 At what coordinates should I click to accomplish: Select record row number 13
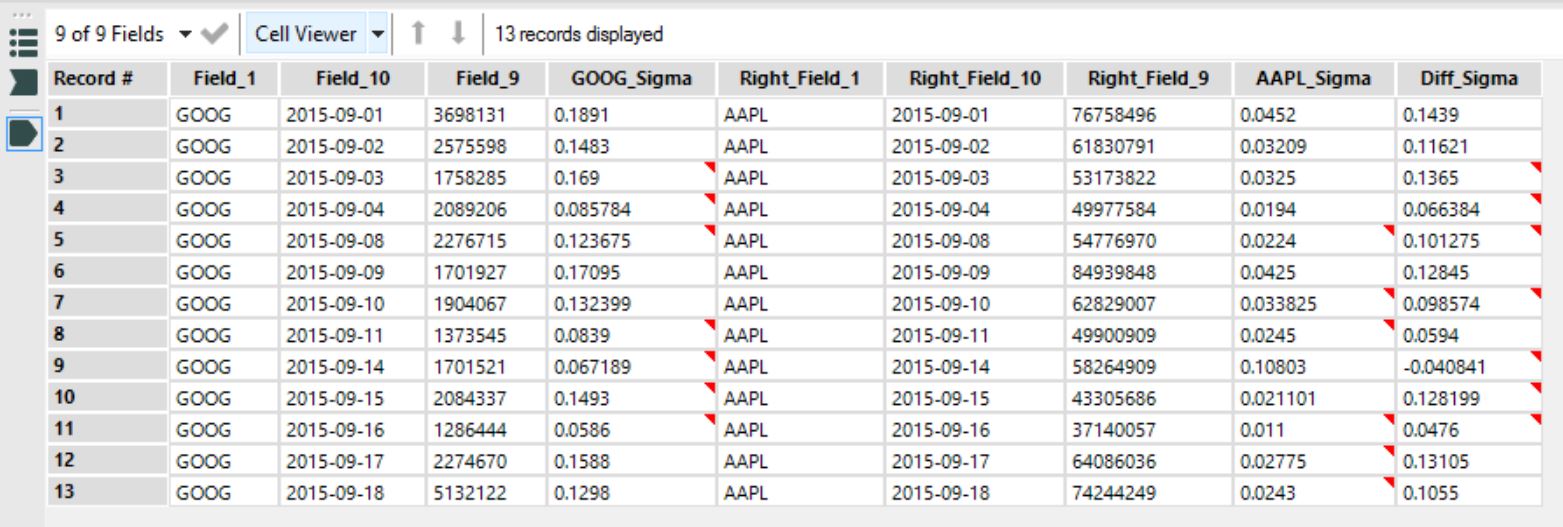[x=107, y=493]
